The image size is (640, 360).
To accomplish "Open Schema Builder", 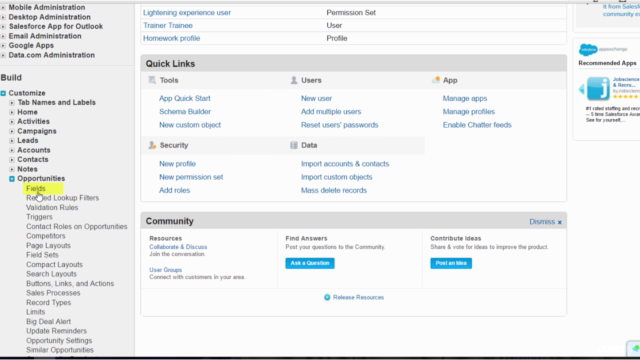I will point(185,111).
